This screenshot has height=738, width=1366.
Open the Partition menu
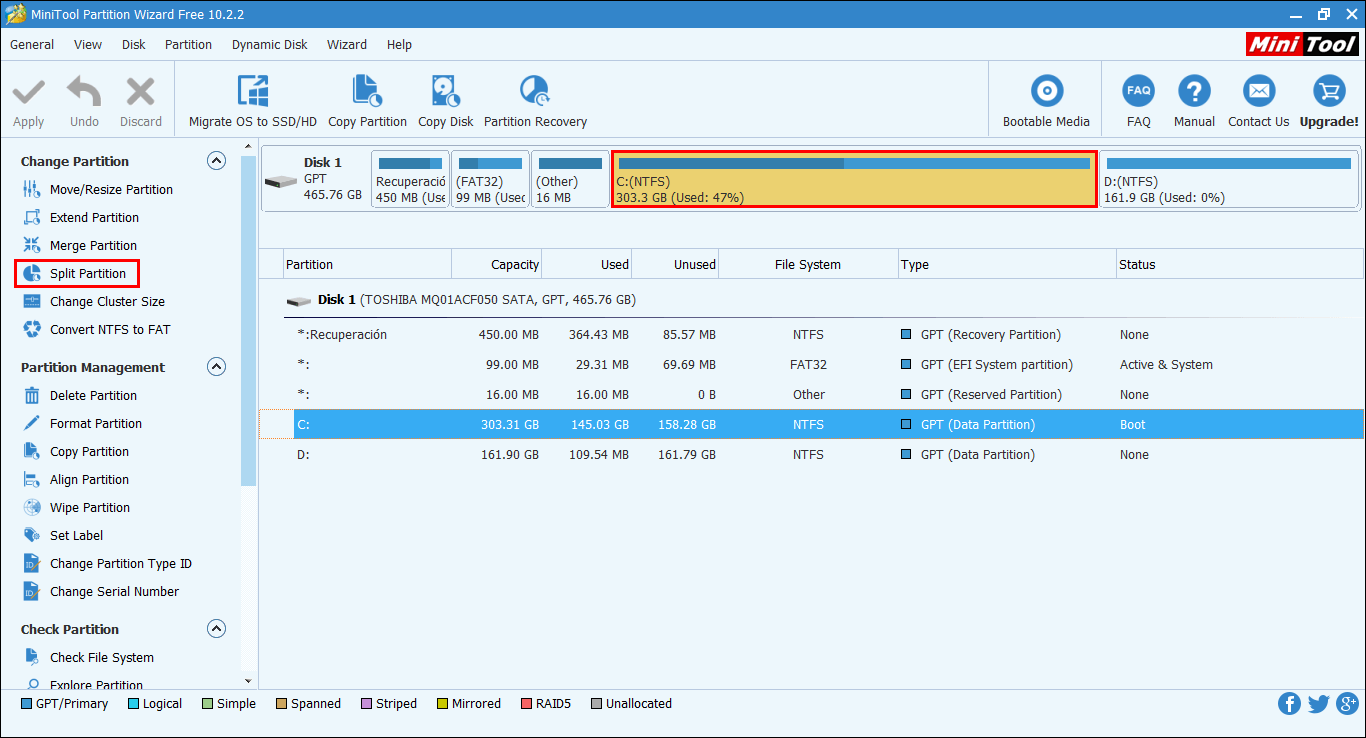coord(188,44)
